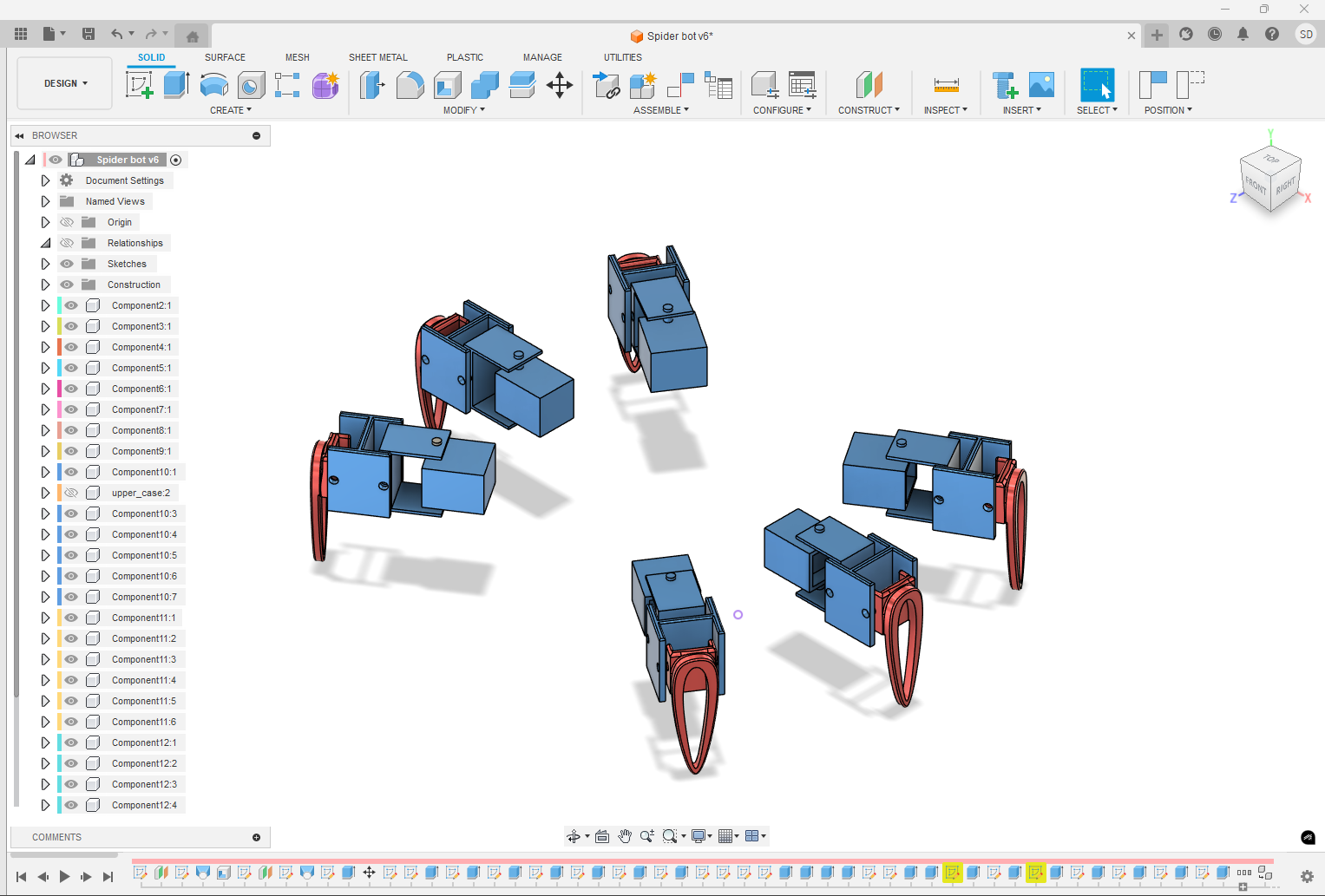Image resolution: width=1325 pixels, height=896 pixels.
Task: Select the Press Pull tool
Action: coord(372,85)
